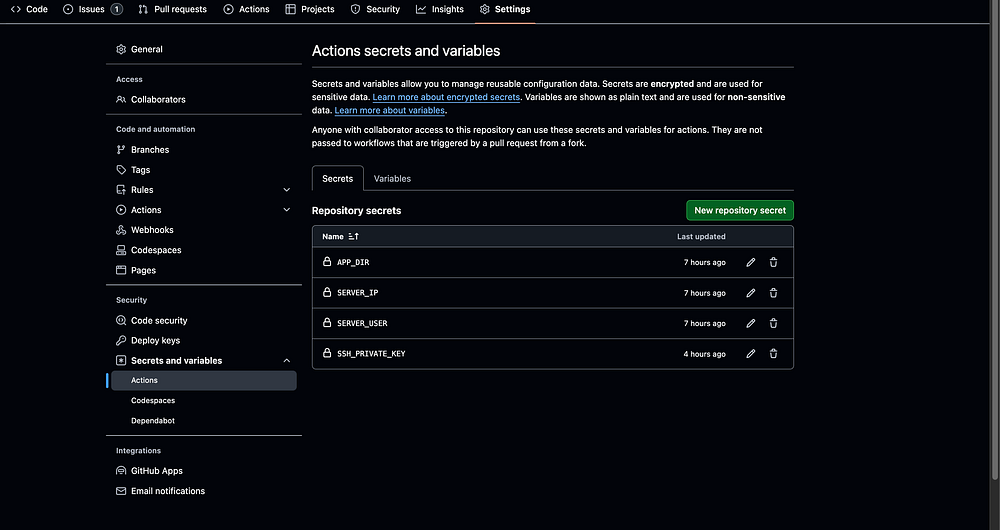1000x530 pixels.
Task: Expand the Rules section chevron
Action: (x=287, y=190)
